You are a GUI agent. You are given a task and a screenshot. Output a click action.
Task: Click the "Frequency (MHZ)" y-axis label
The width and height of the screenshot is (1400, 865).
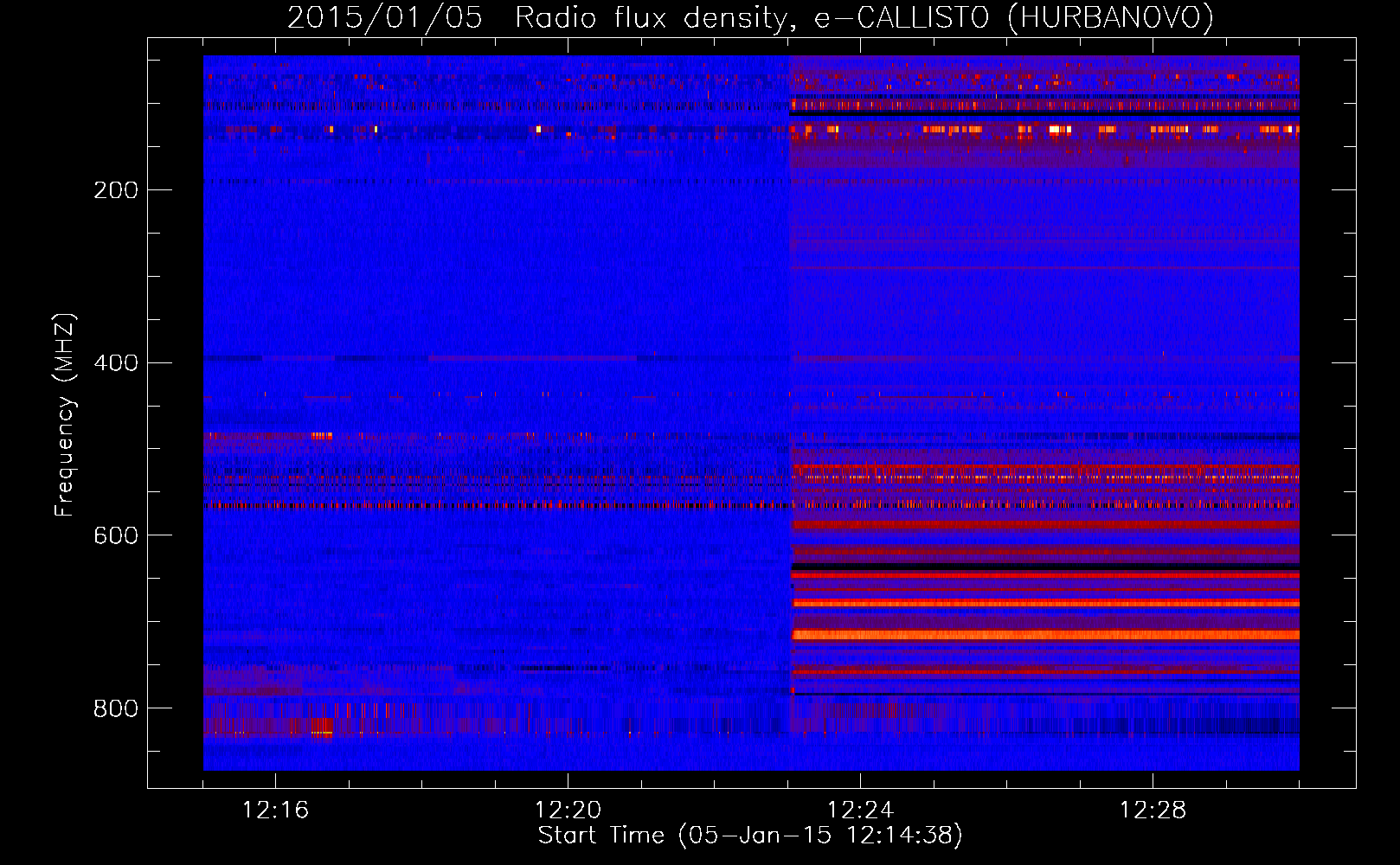(x=65, y=415)
